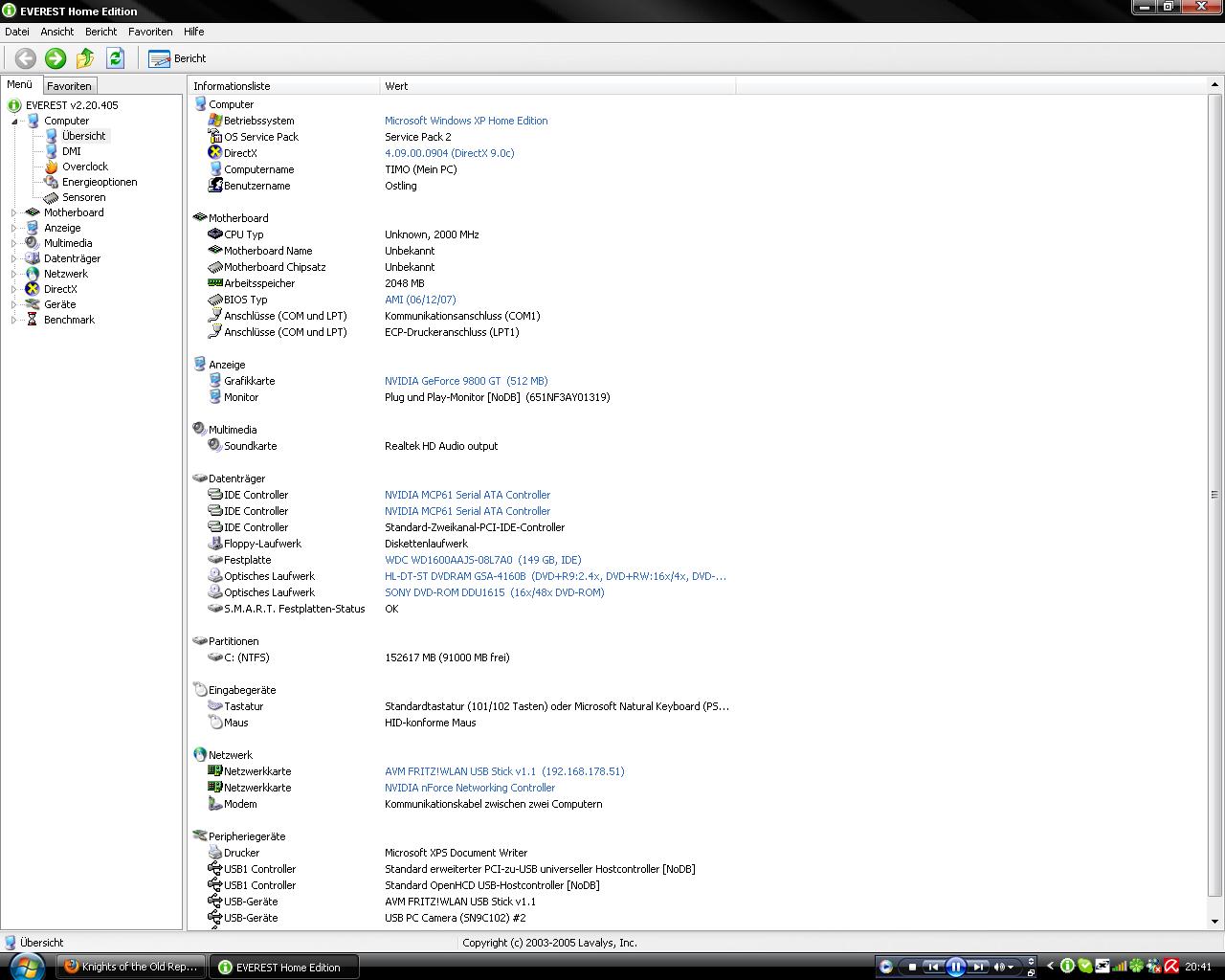Skip to next track in media toolbar

coord(978,967)
